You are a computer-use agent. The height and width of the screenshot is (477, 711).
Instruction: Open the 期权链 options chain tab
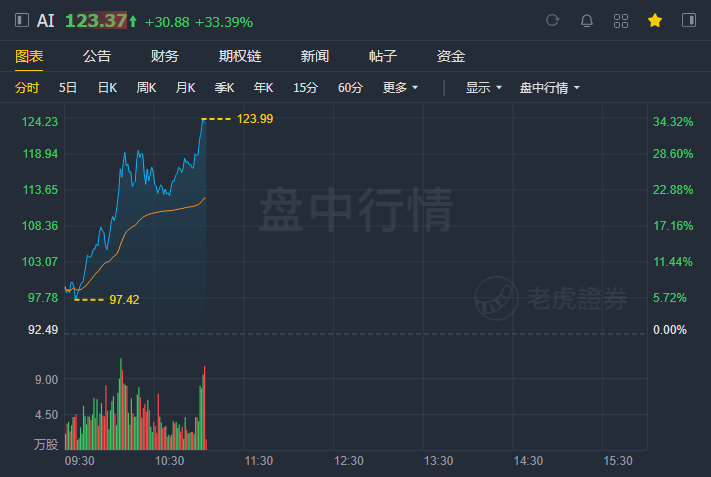point(239,56)
